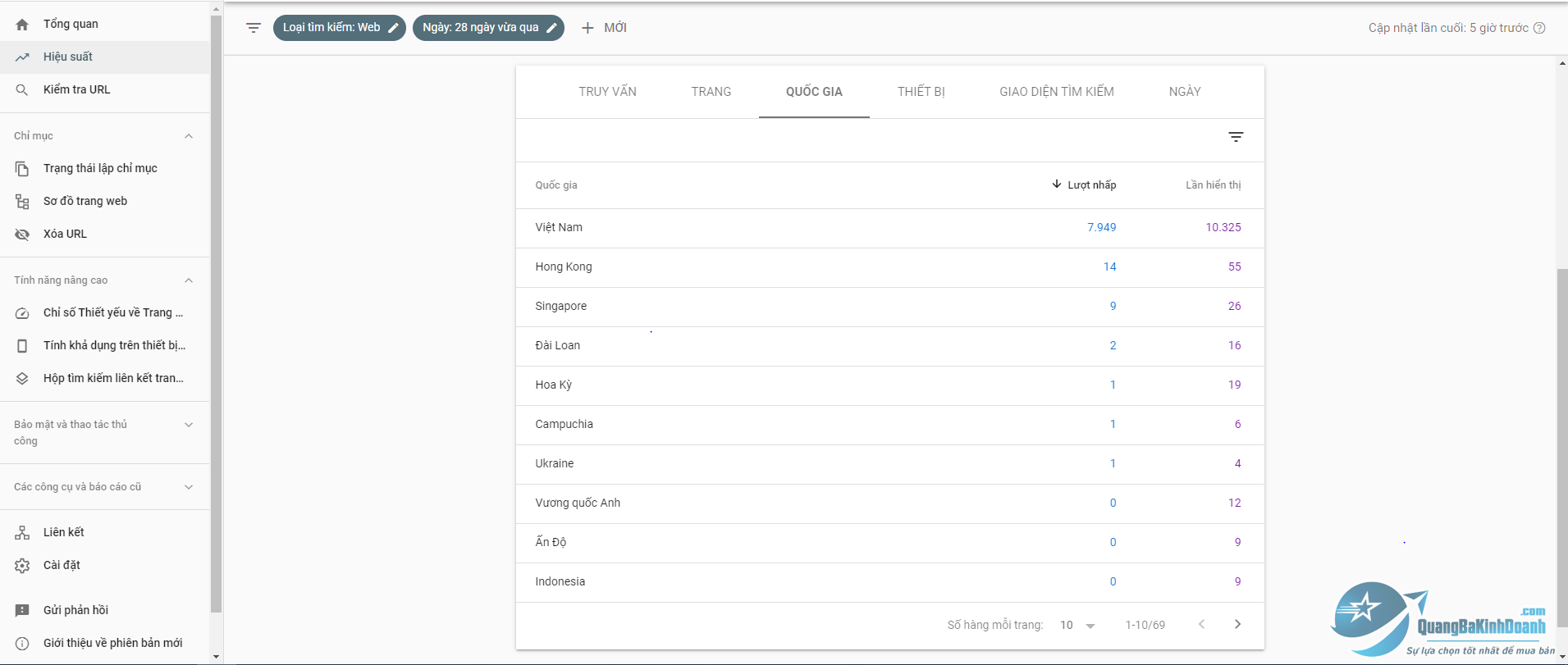This screenshot has height=665, width=1568.
Task: Open Tổng quan home icon
Action: pyautogui.click(x=22, y=25)
